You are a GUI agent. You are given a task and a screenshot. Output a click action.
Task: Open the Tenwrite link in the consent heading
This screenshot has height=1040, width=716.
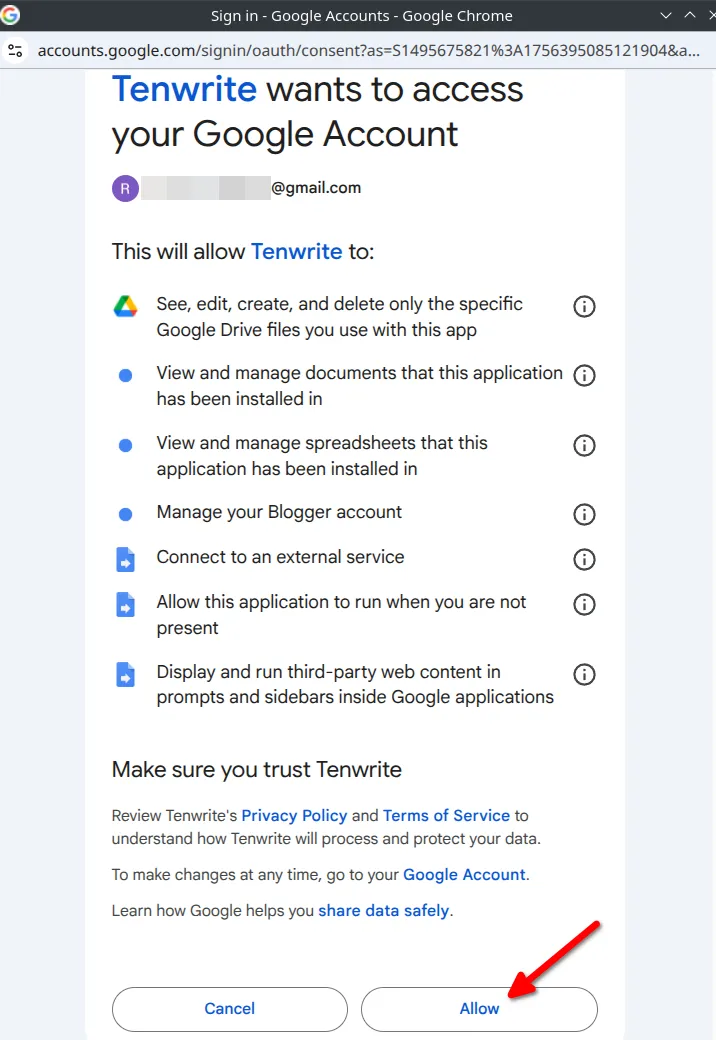(x=184, y=89)
